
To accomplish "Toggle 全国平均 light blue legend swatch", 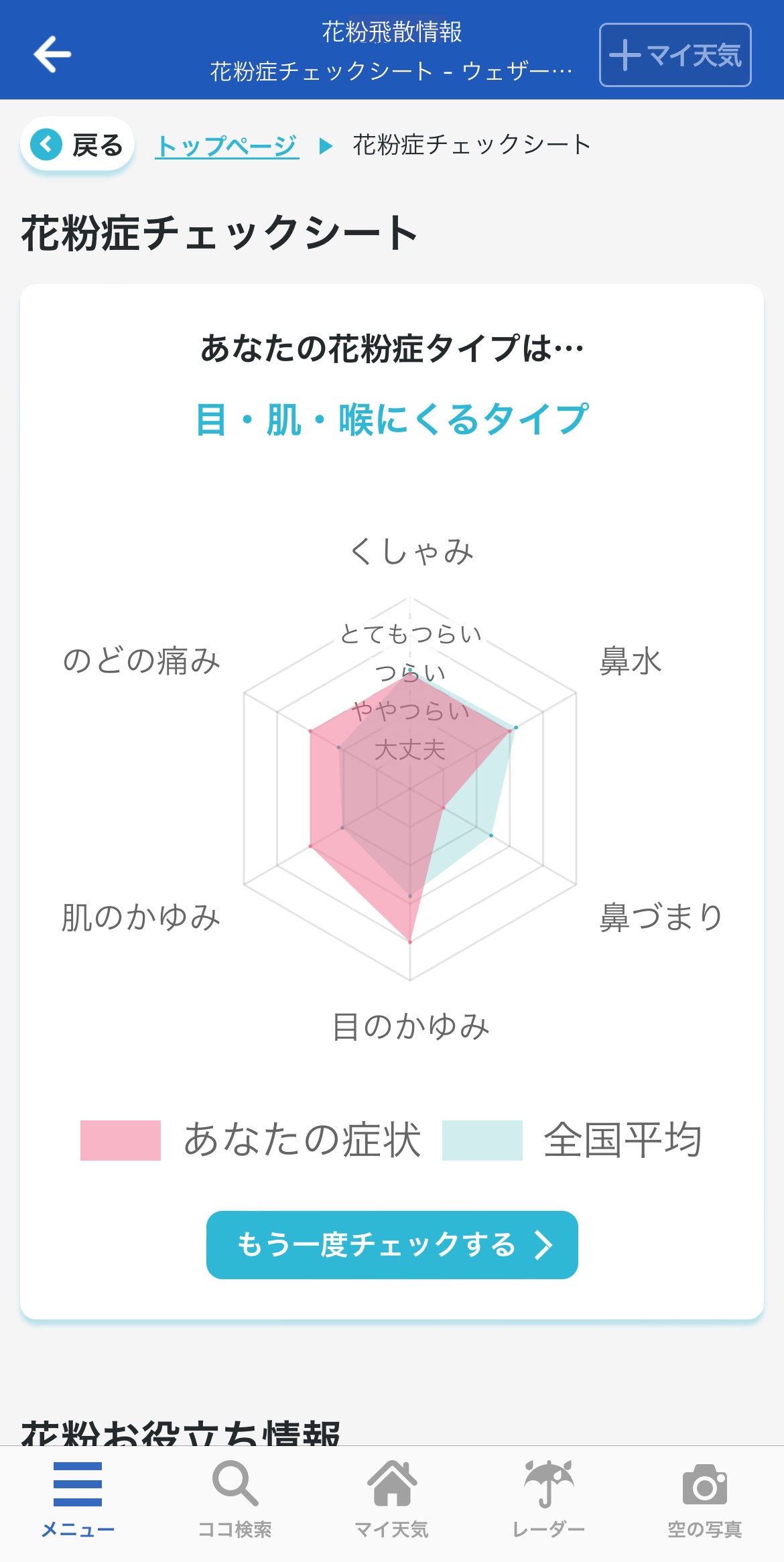I will pos(482,1140).
